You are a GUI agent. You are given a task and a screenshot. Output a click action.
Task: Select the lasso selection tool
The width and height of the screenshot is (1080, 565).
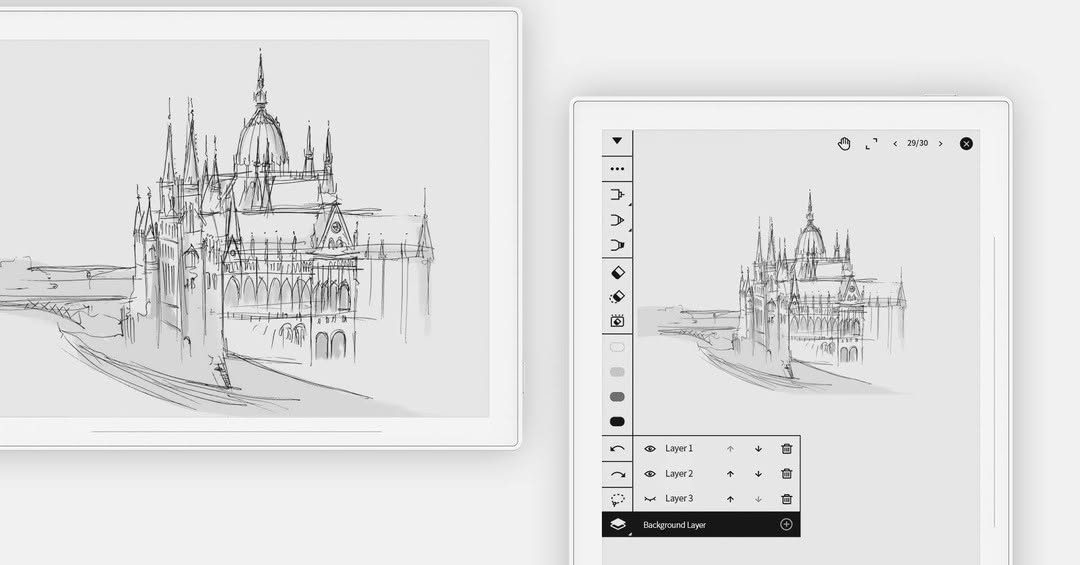coord(618,499)
